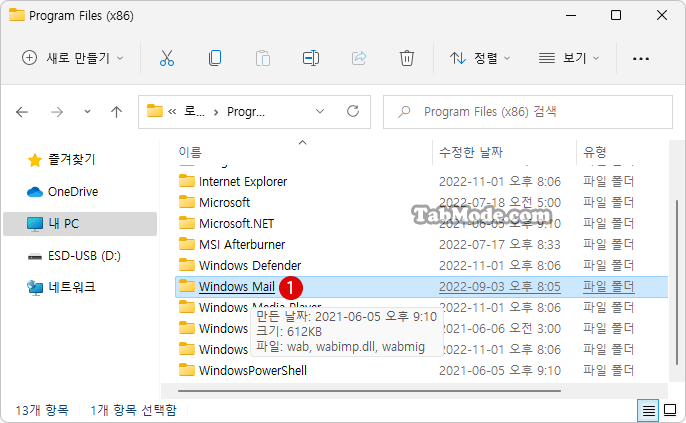Click the horizontal scrollbar of file list
The image size is (686, 423).
(369, 391)
